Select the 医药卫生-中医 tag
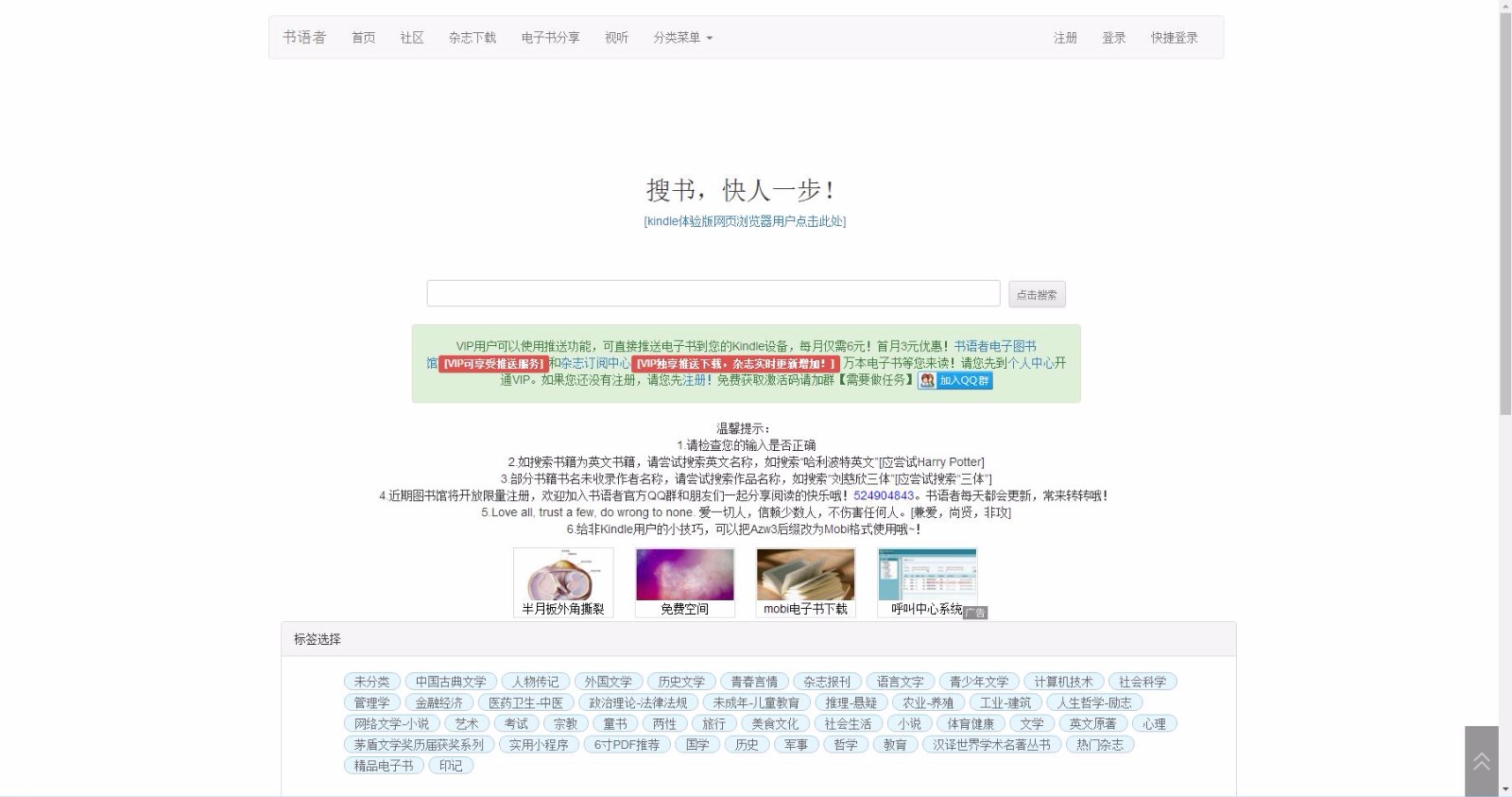The image size is (1512, 797). 525,702
